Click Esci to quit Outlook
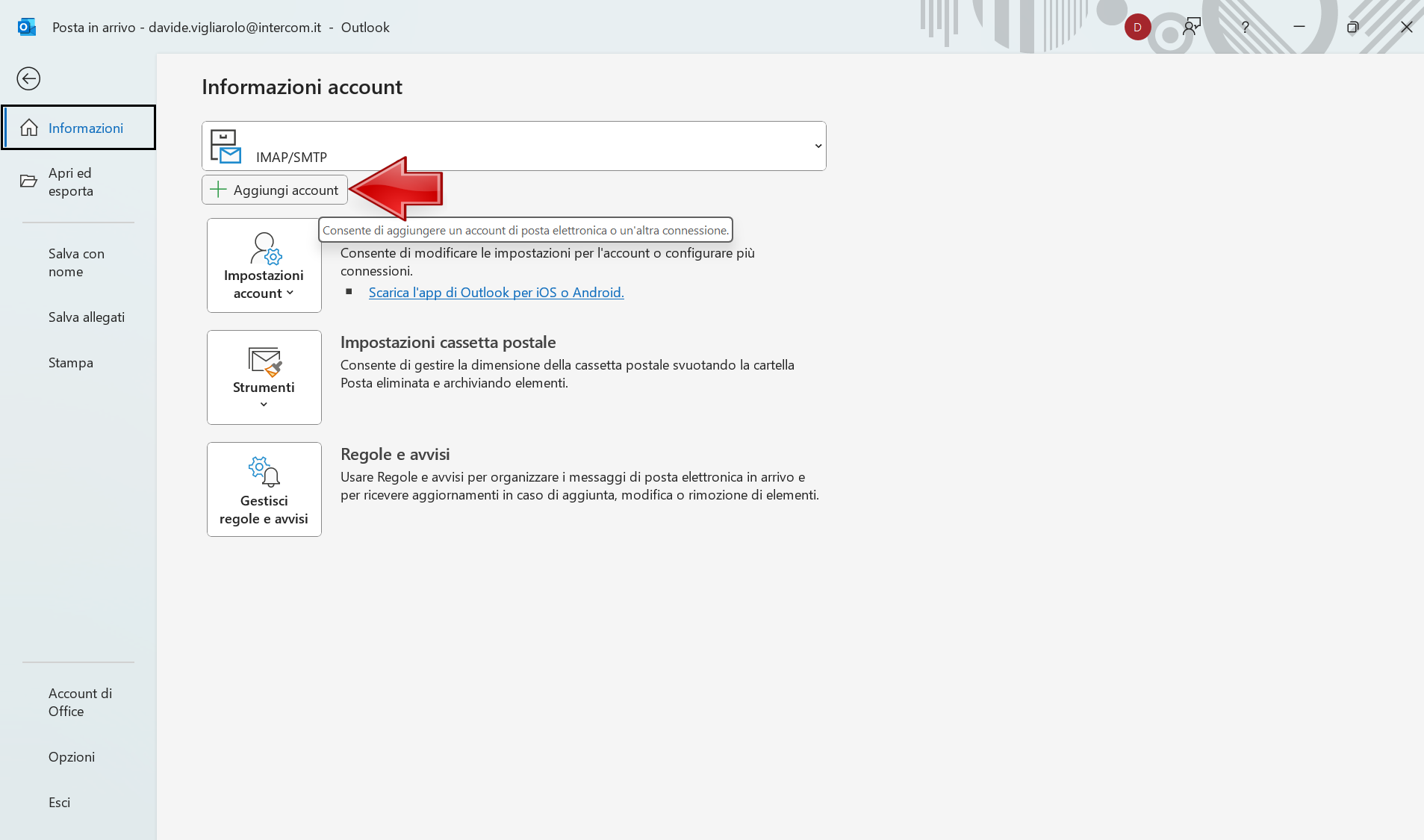 pos(59,803)
